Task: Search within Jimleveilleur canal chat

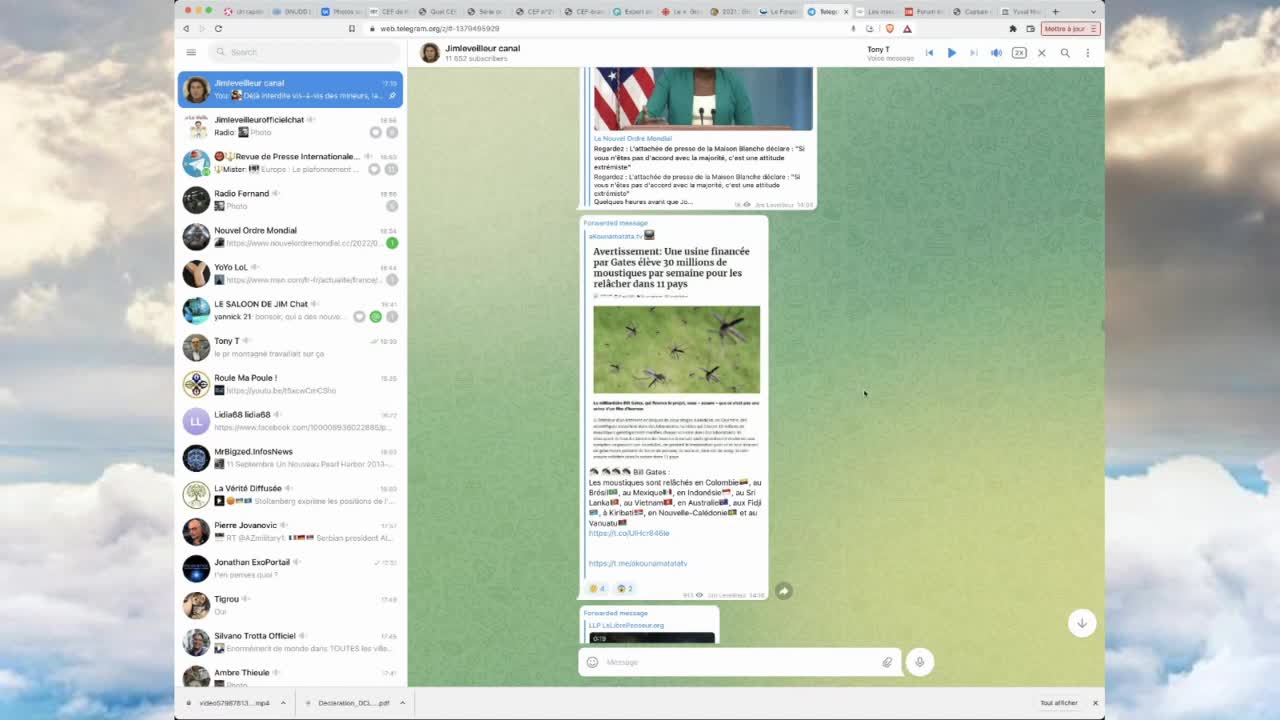Action: (1065, 53)
